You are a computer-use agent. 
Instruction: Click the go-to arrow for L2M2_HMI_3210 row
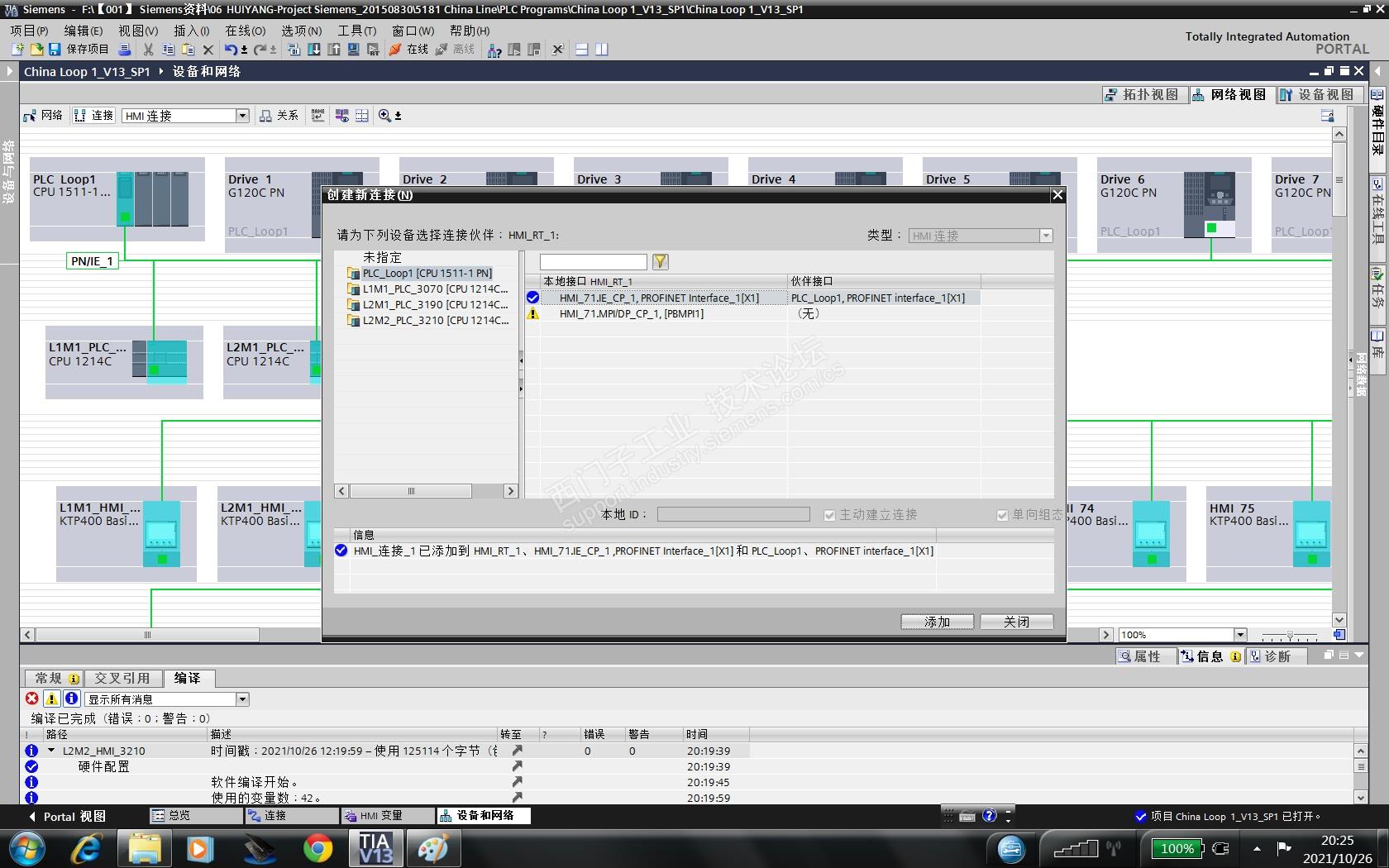tap(517, 751)
